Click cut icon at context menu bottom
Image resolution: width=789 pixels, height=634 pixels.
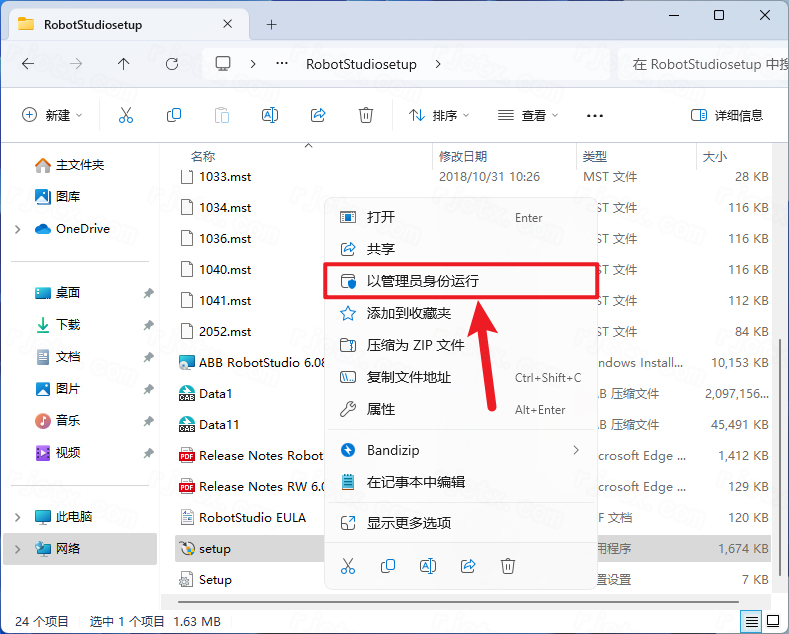click(x=348, y=566)
